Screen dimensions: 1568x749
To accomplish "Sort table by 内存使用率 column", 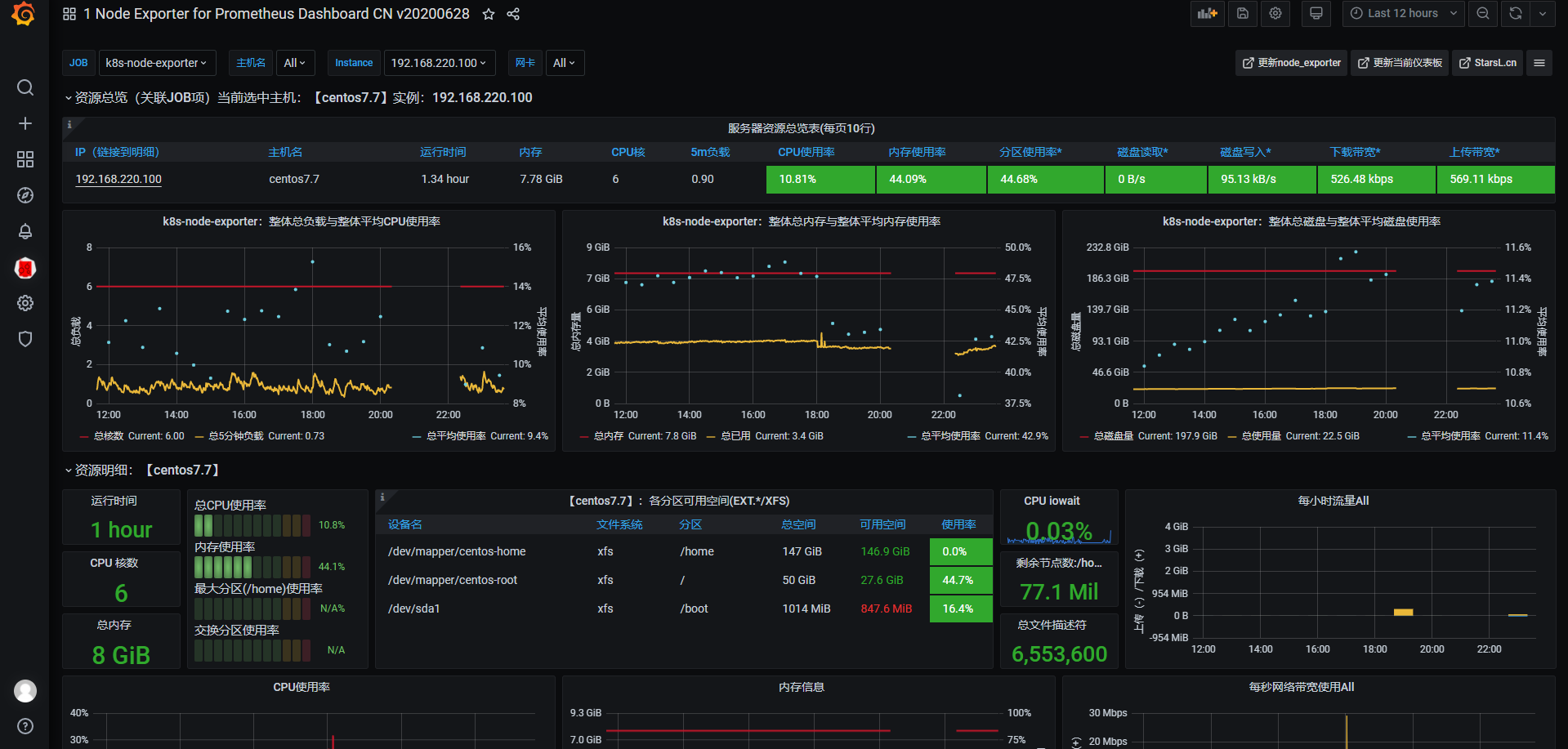I will point(918,152).
